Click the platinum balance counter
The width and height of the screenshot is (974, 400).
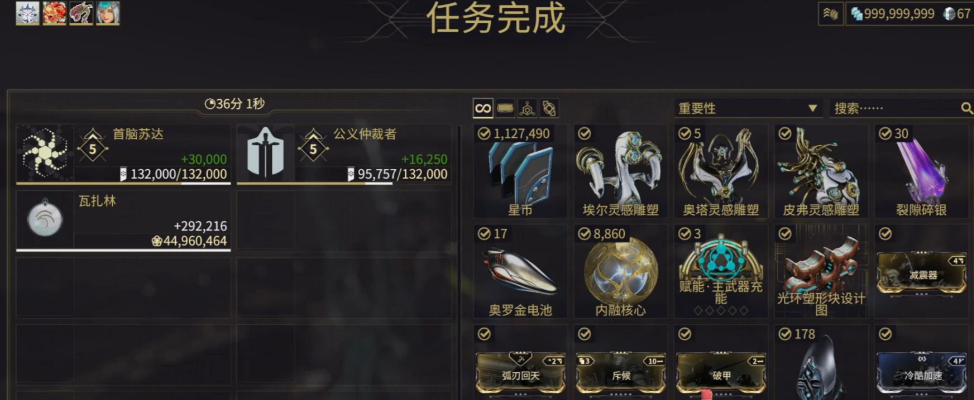point(957,14)
